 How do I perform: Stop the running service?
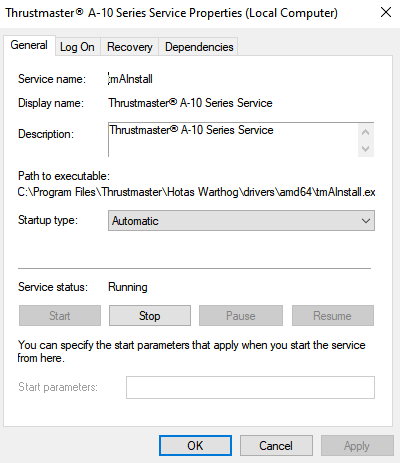[150, 316]
